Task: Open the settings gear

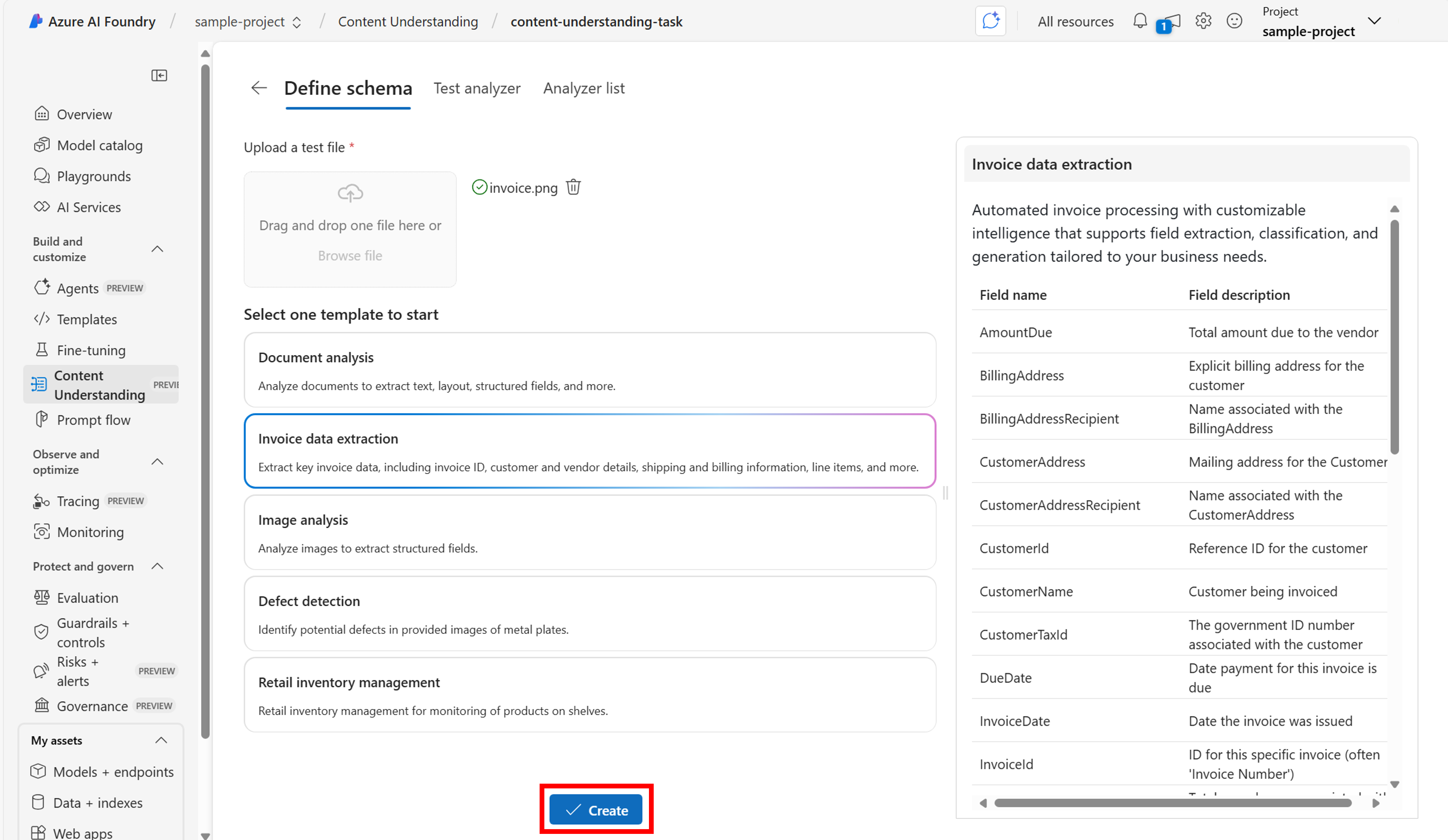Action: pyautogui.click(x=1203, y=21)
